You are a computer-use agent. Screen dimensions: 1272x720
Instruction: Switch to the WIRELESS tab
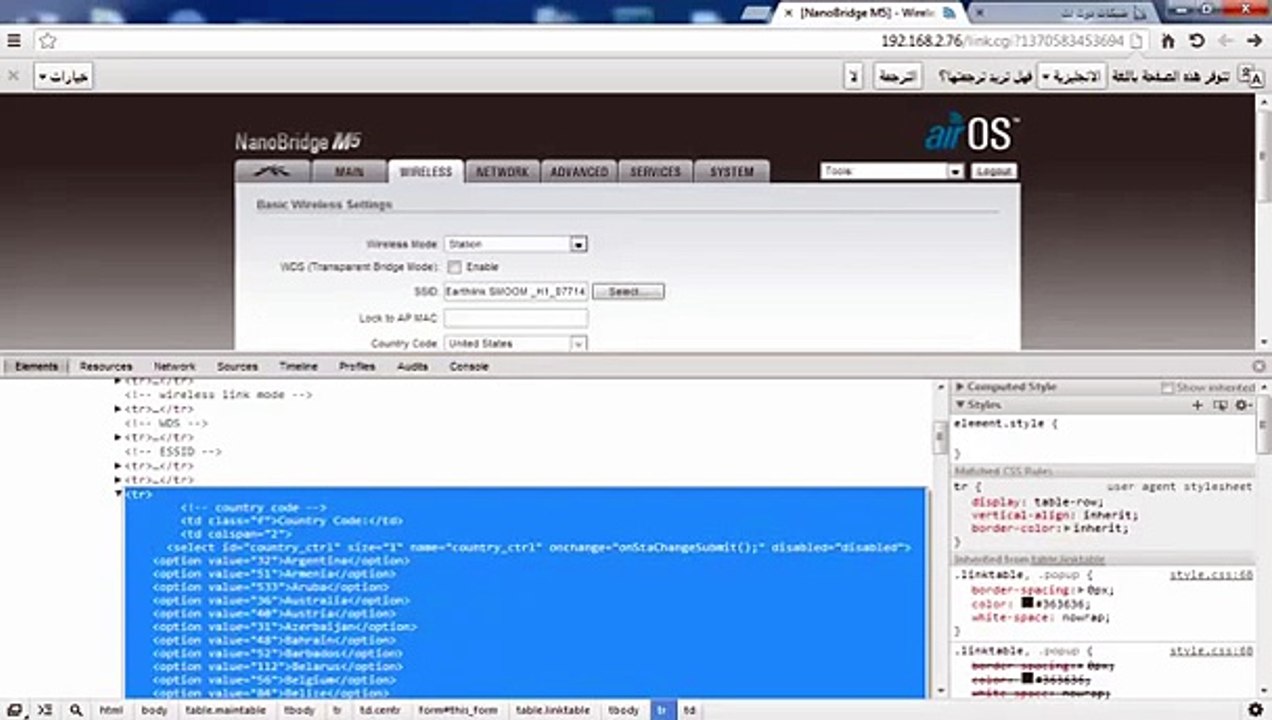point(426,172)
